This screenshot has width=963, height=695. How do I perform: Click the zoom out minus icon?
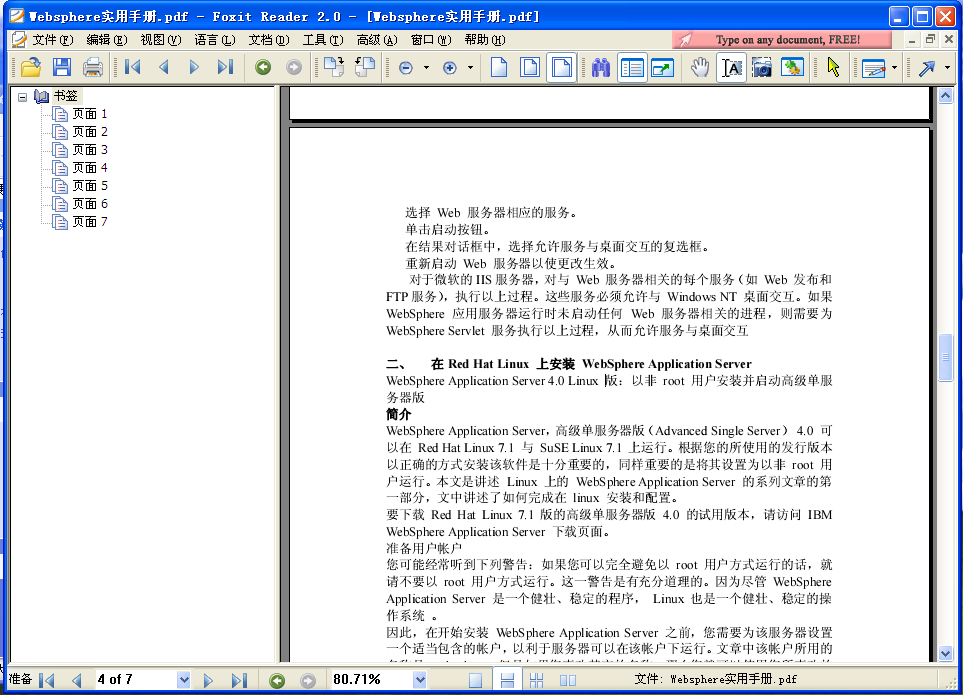tap(406, 68)
